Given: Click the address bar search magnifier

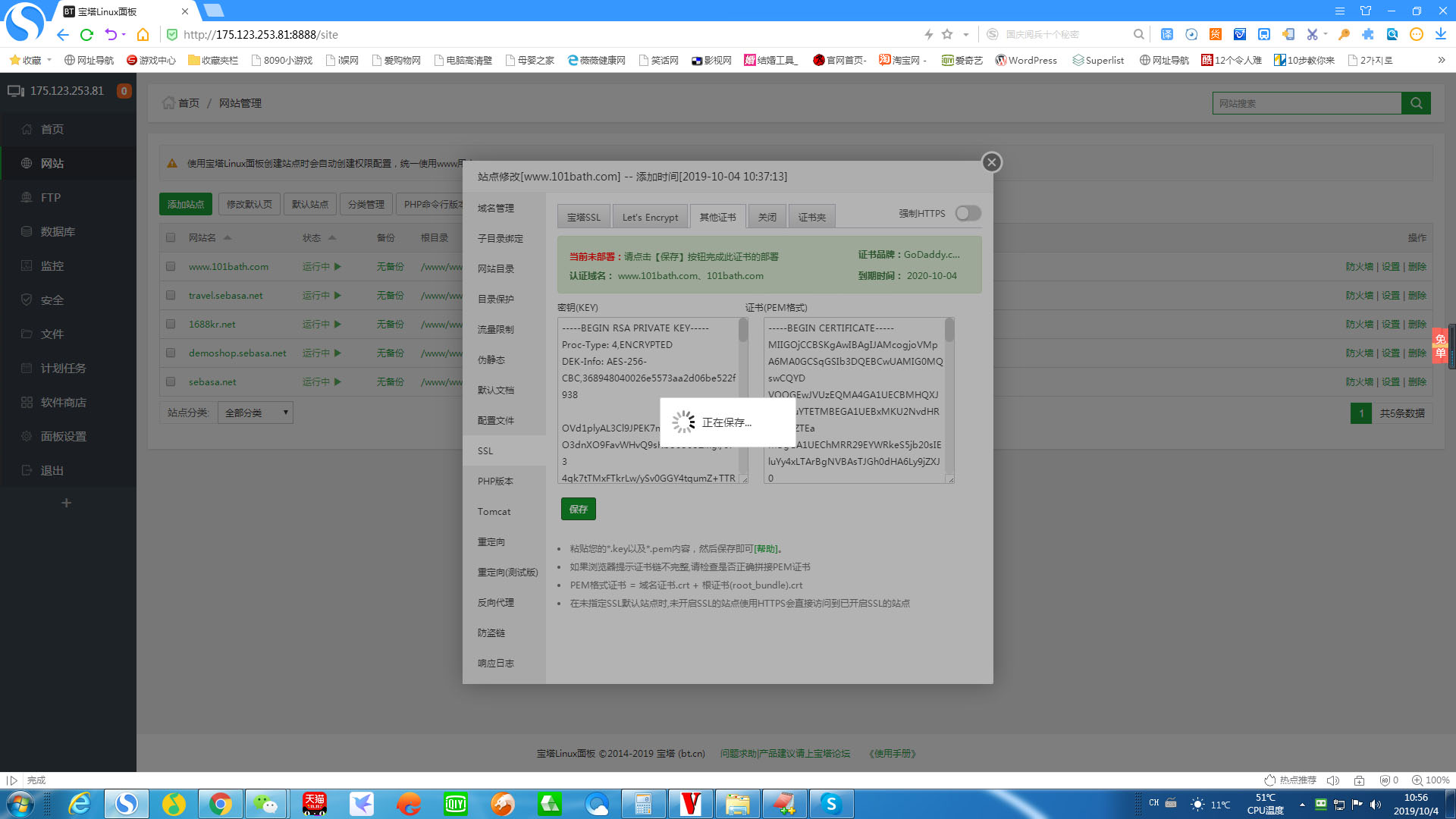Looking at the screenshot, I should tap(1138, 34).
